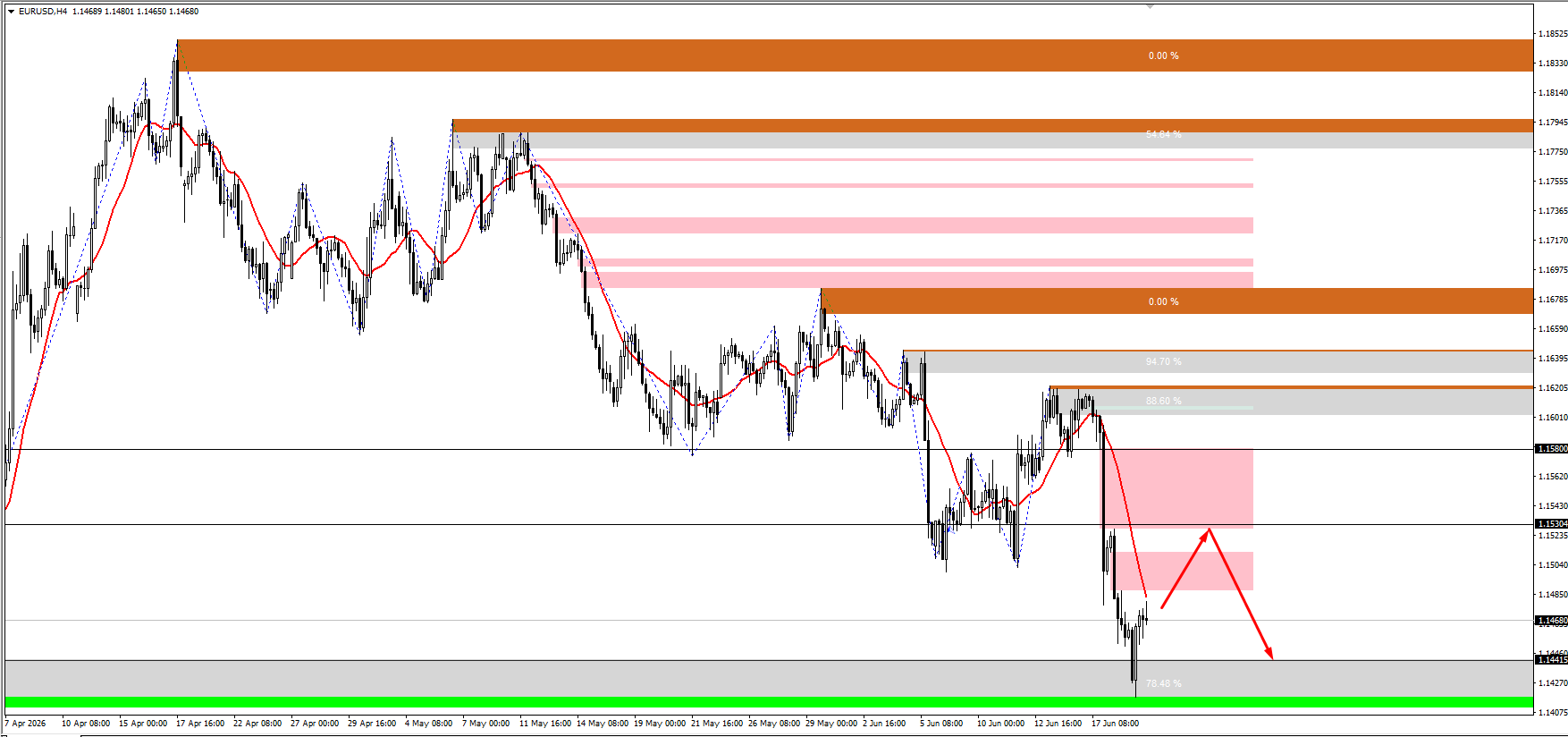The image size is (1568, 737).
Task: Open the dropdown arrow beside EURUSD,H4
Action: click(11, 12)
